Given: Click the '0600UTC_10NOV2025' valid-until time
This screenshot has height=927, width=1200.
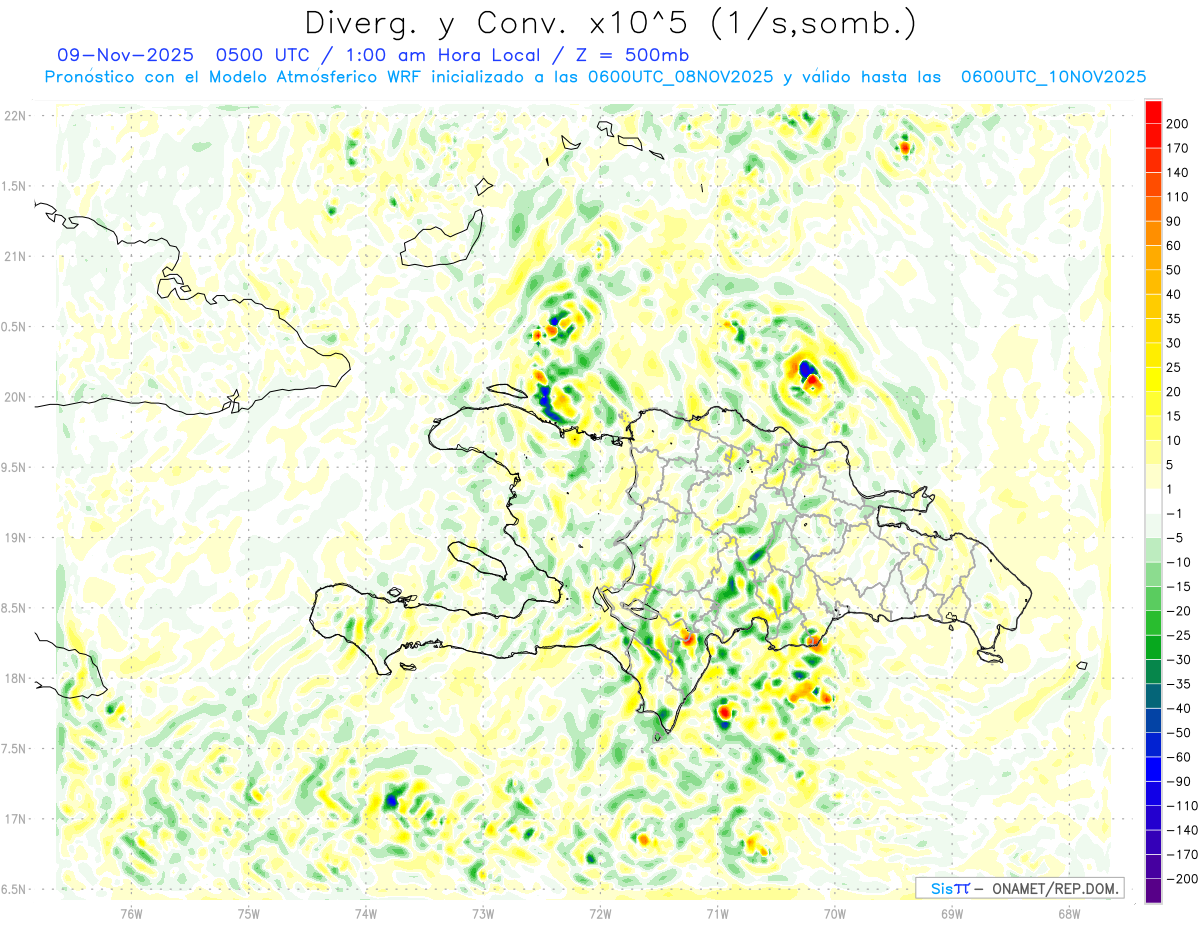Looking at the screenshot, I should coord(1053,77).
